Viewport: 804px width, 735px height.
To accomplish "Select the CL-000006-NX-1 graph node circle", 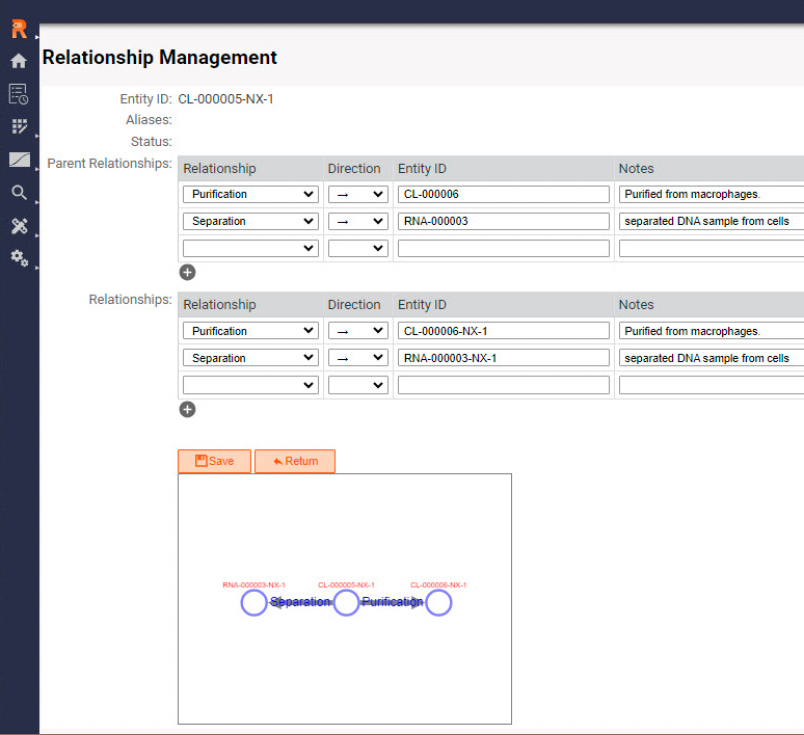I will 438,603.
